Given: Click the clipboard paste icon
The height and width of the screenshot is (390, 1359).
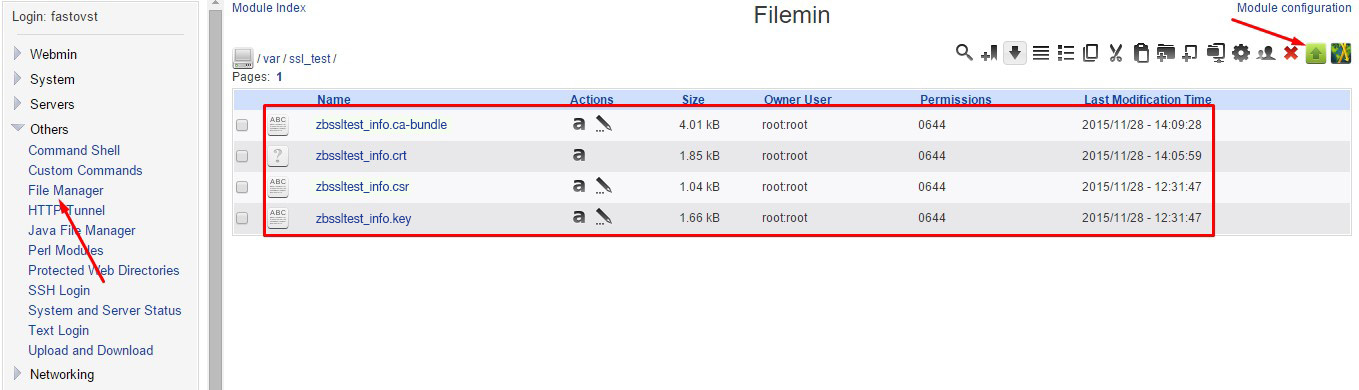Looking at the screenshot, I should [1141, 54].
